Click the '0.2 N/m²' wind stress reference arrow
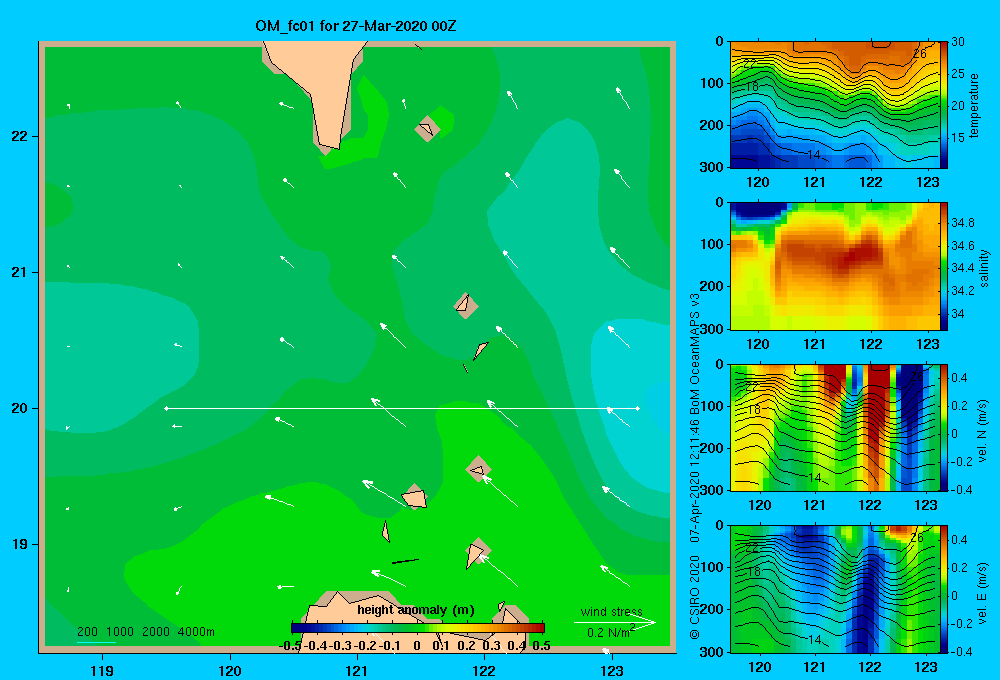The width and height of the screenshot is (1000, 680). click(615, 622)
